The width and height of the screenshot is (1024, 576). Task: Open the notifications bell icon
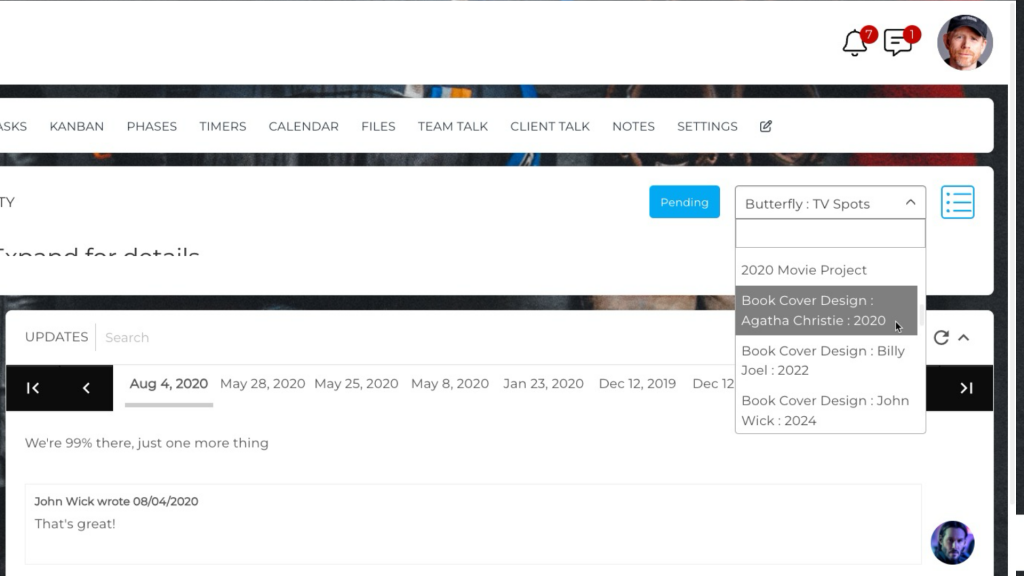click(x=855, y=43)
